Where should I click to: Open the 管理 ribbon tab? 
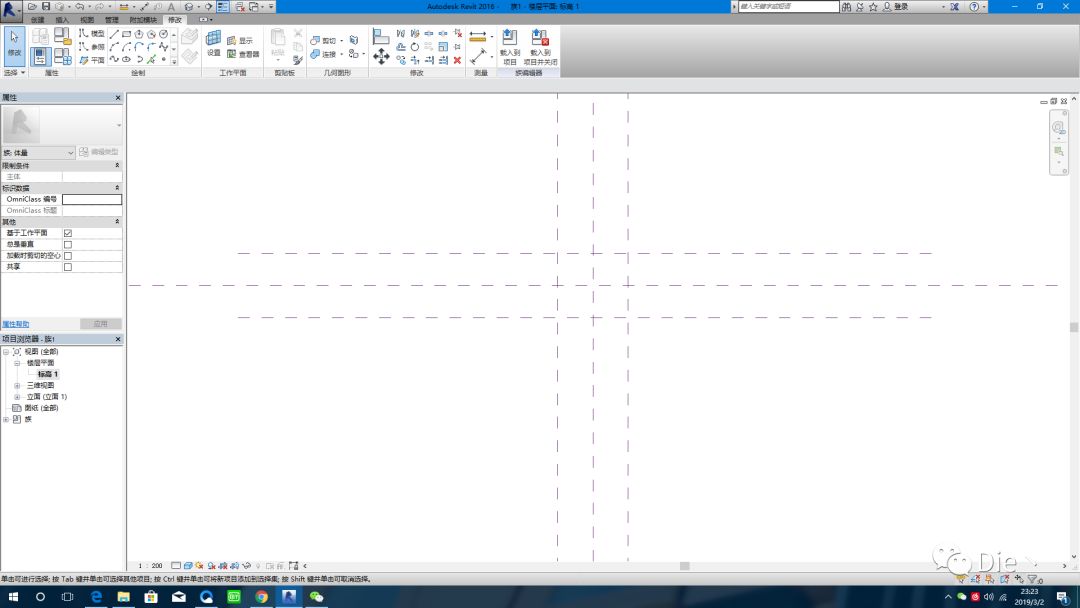(x=112, y=20)
